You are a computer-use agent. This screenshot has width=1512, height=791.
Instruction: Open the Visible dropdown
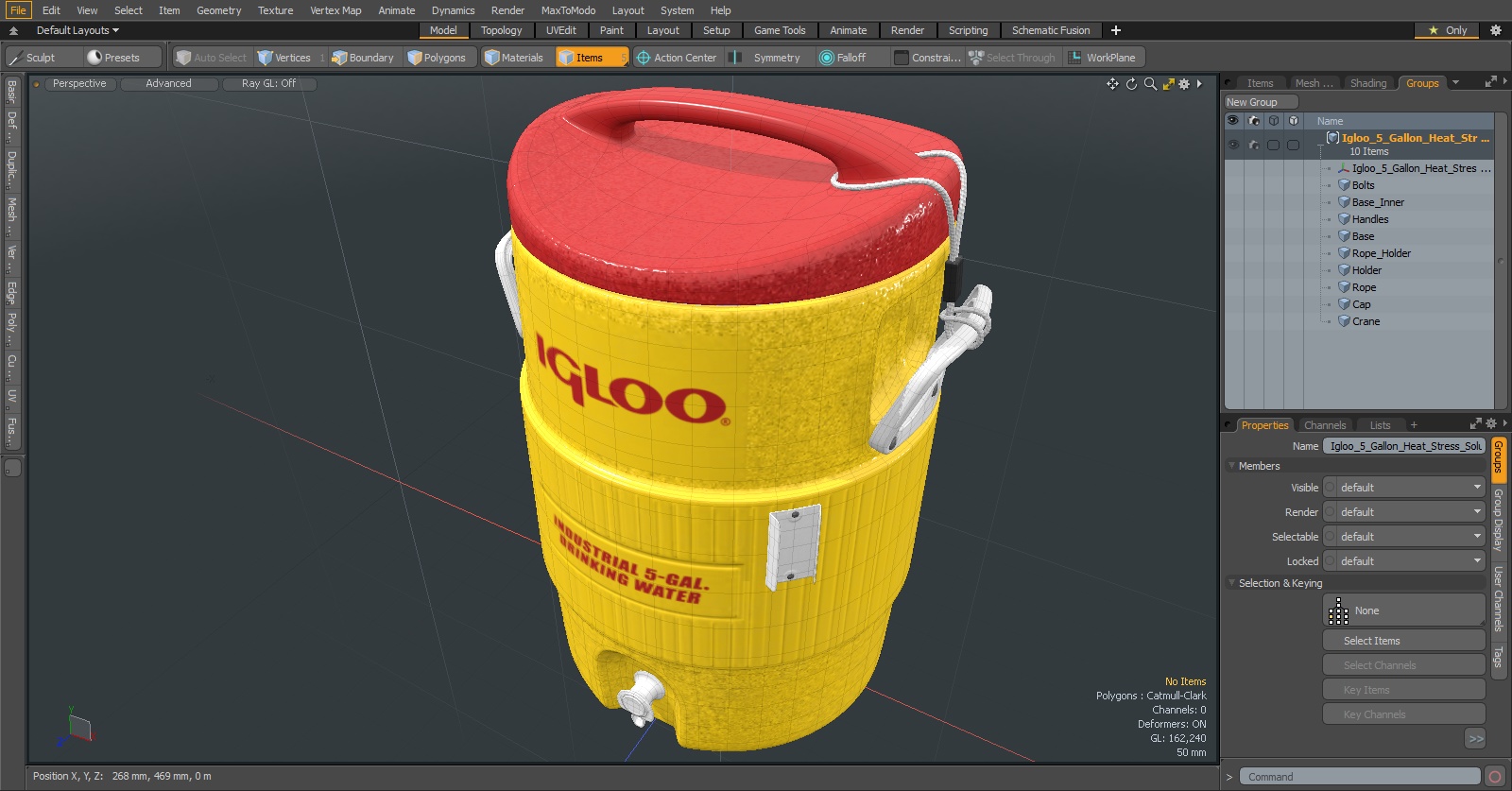coord(1403,488)
